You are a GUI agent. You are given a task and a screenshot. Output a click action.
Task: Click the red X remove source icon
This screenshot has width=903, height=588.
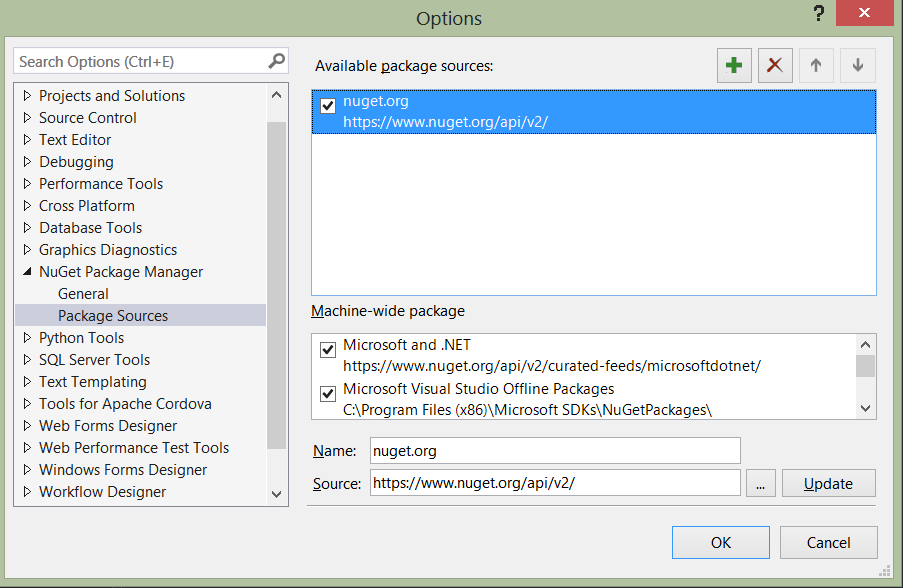pos(775,66)
